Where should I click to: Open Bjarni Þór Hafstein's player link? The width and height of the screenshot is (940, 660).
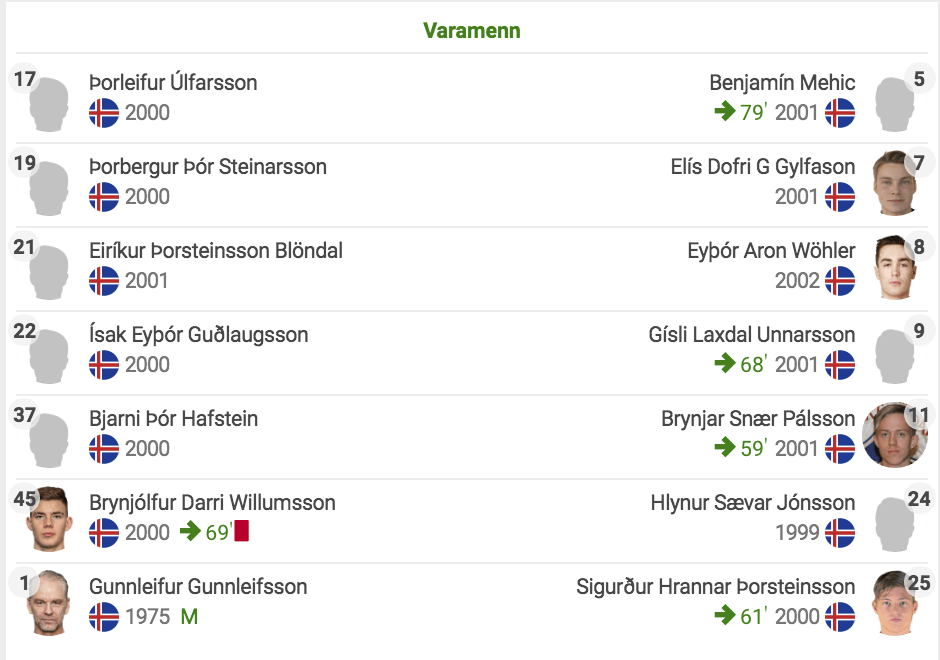[x=173, y=418]
